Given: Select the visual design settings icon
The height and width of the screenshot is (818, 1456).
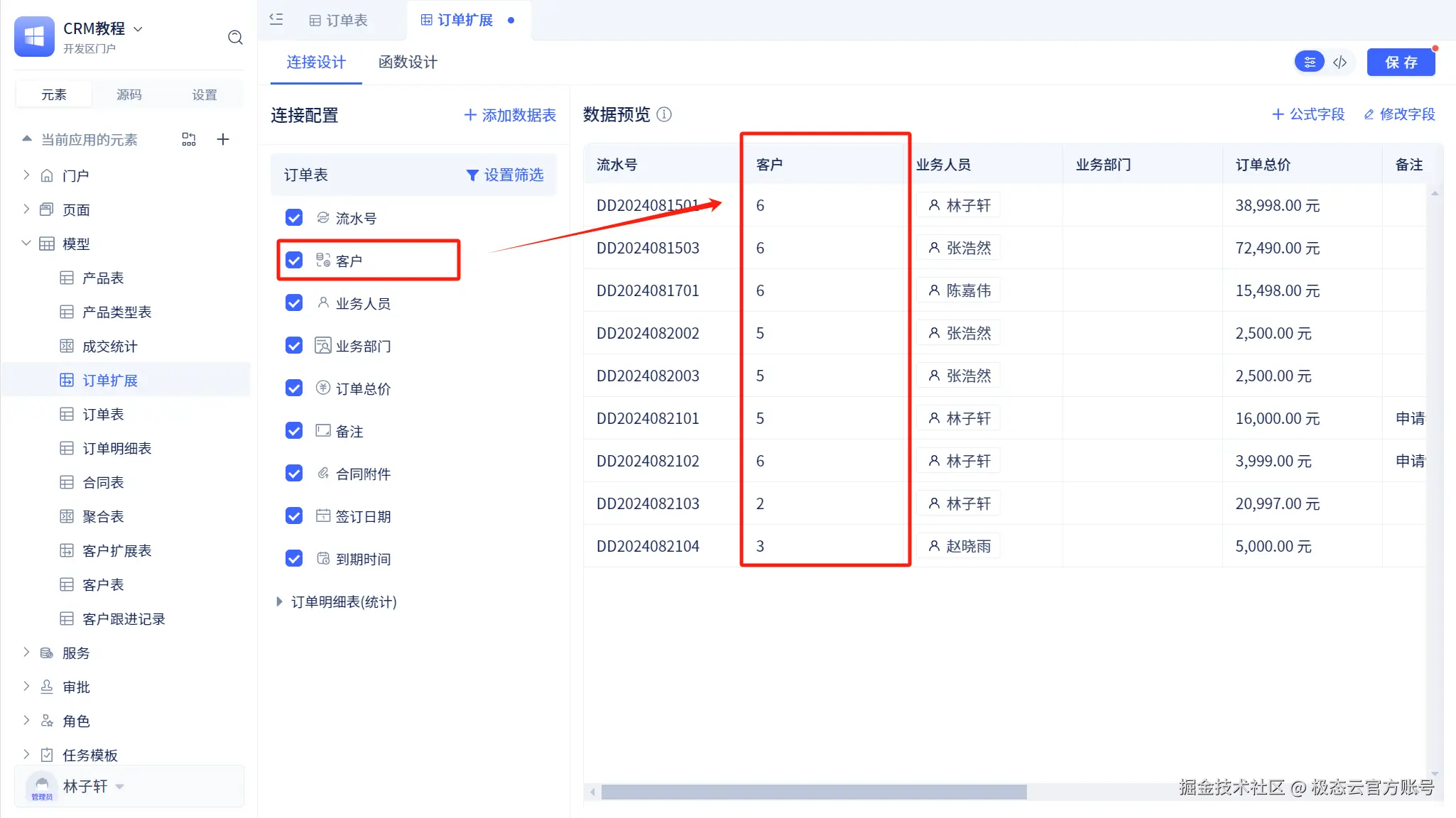Looking at the screenshot, I should click(1310, 62).
